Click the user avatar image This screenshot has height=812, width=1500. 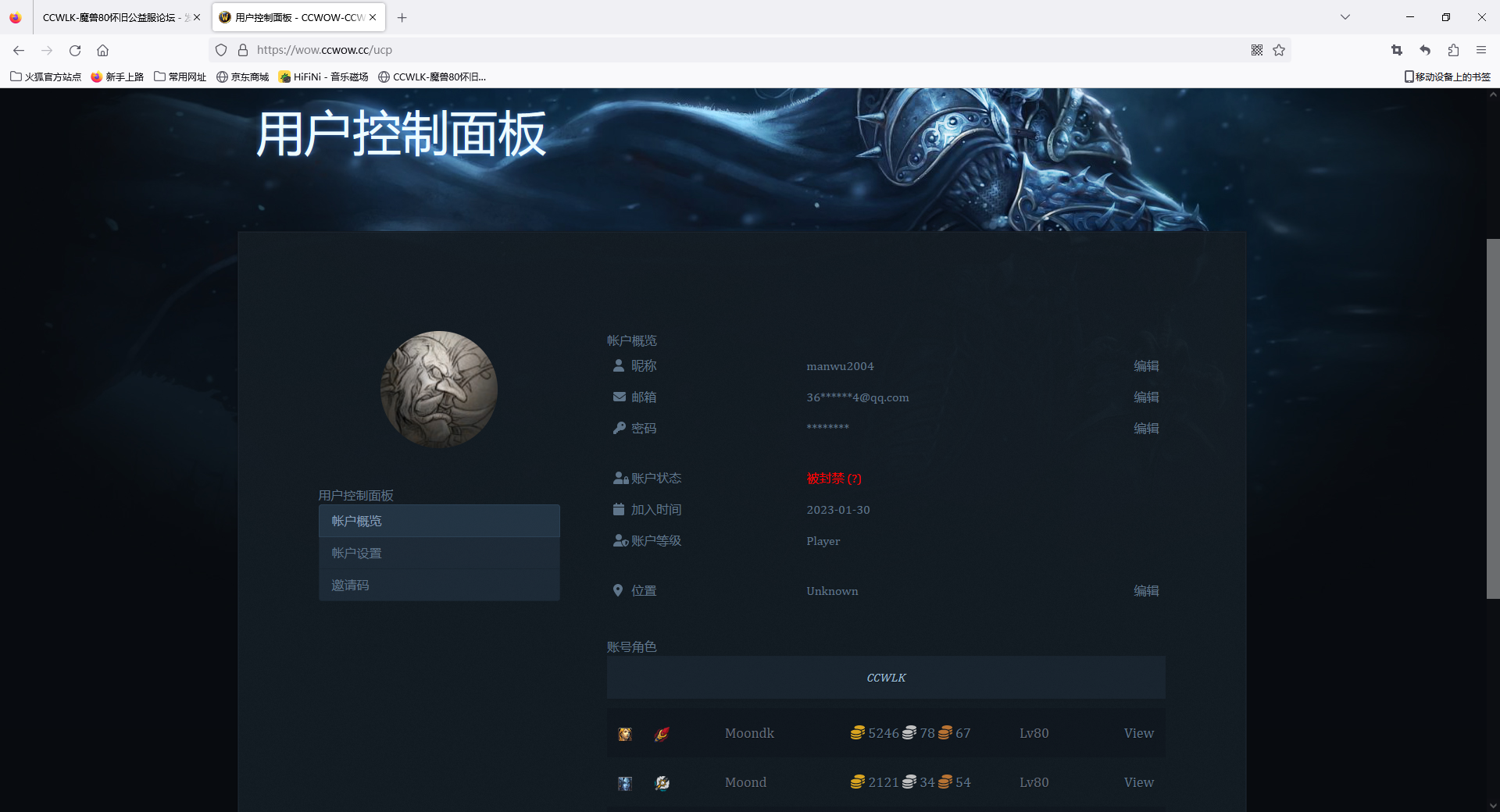click(438, 389)
